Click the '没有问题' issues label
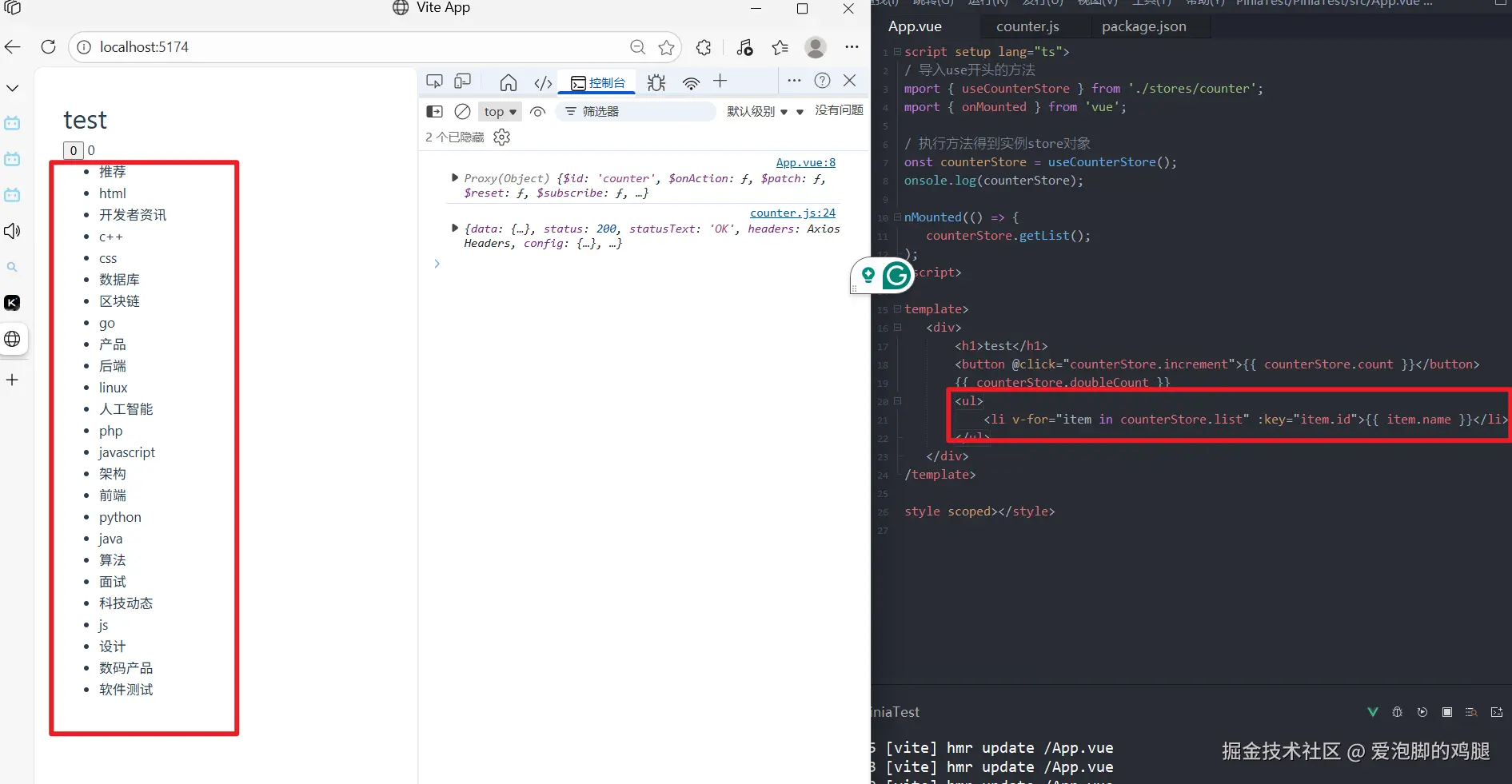The image size is (1512, 784). click(839, 110)
